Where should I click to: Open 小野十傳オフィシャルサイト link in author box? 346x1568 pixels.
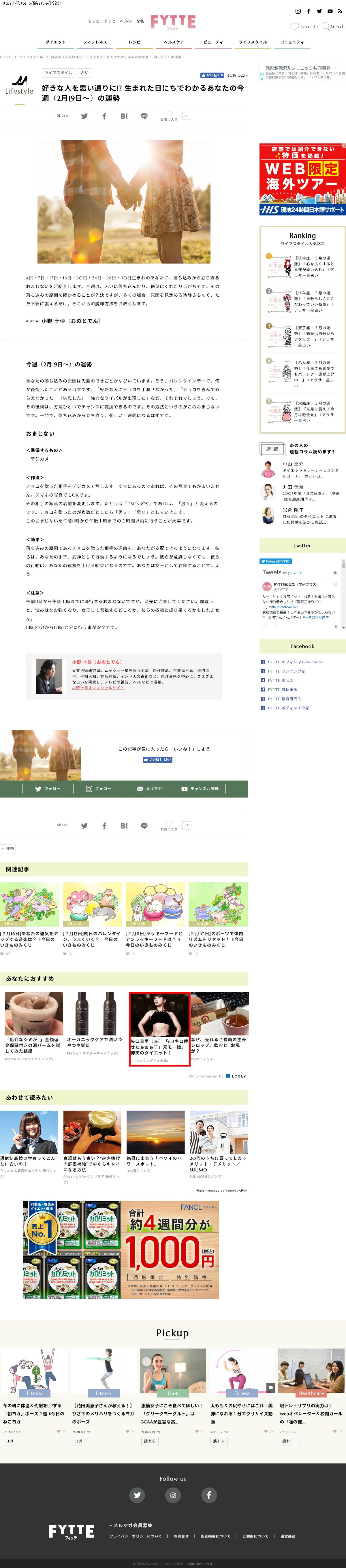click(x=98, y=687)
